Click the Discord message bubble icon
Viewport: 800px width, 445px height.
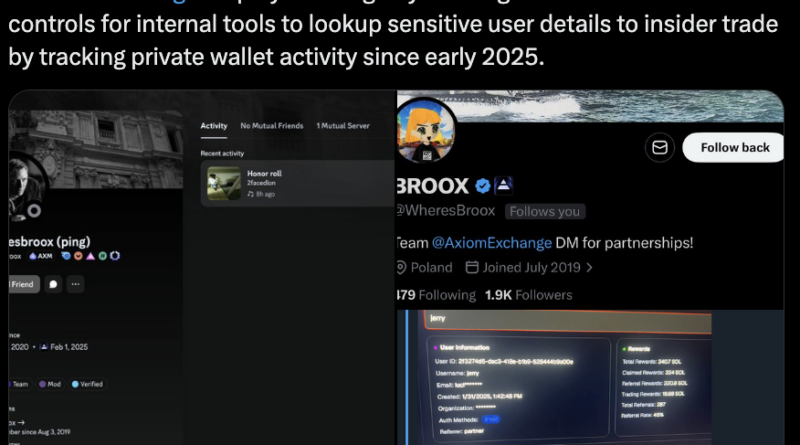[53, 284]
